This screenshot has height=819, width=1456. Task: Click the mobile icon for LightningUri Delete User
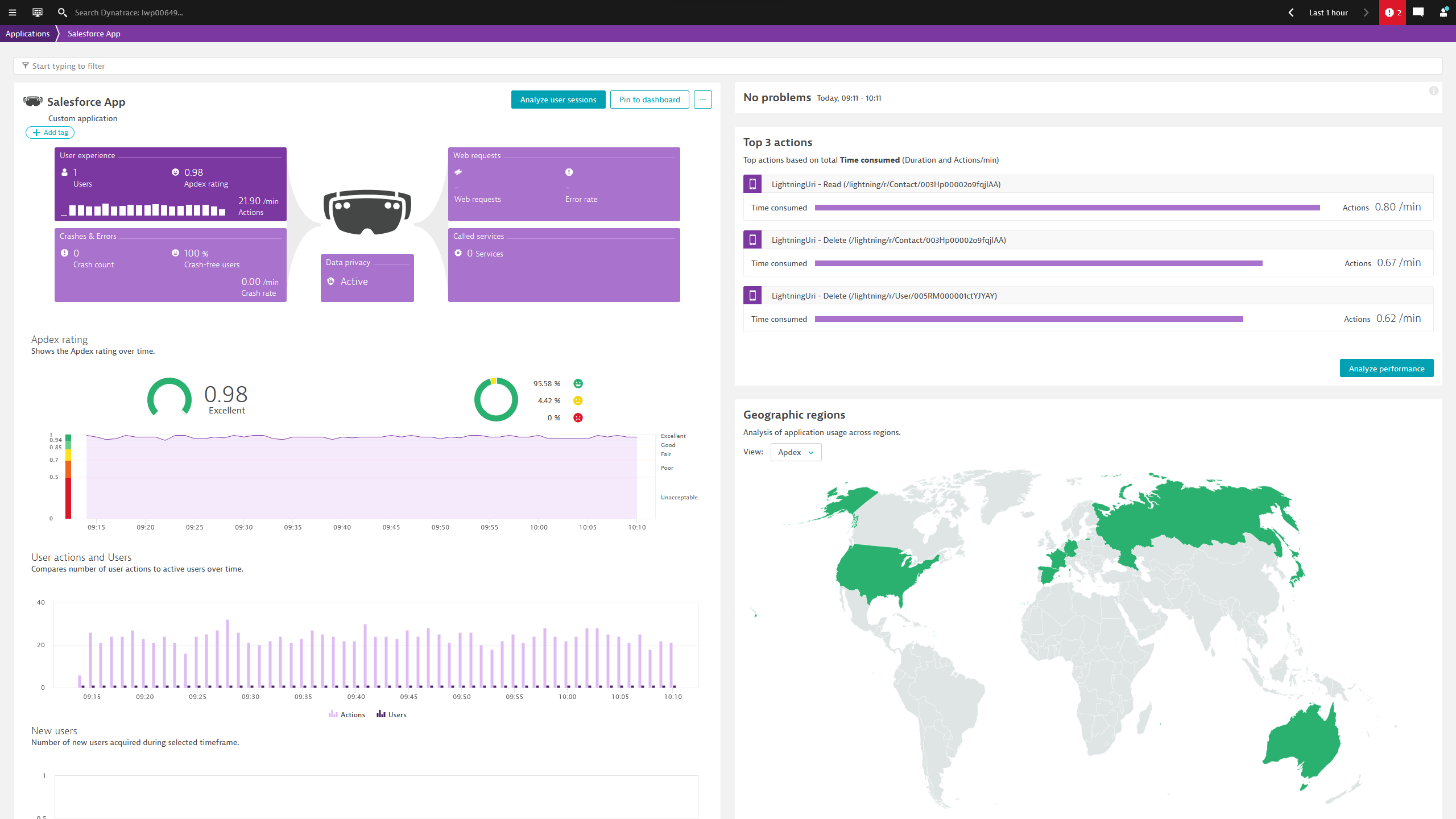752,296
